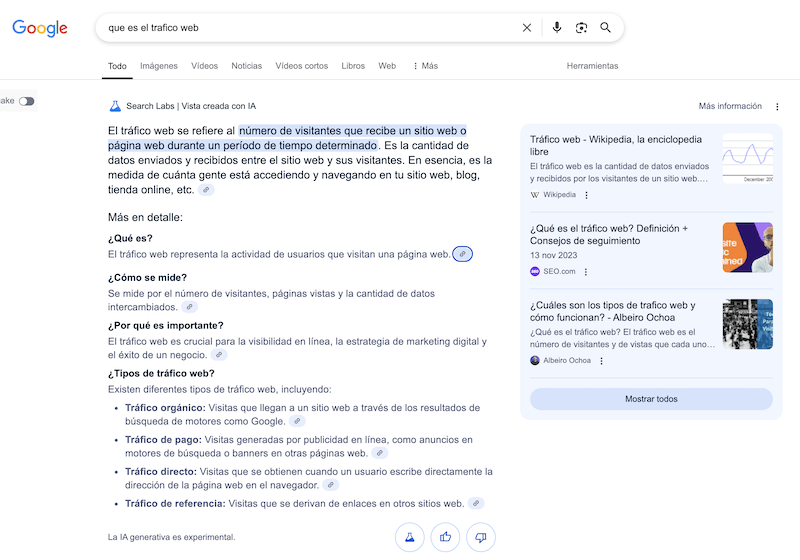Open source link icon after 'éxito de un negocio'

[219, 355]
